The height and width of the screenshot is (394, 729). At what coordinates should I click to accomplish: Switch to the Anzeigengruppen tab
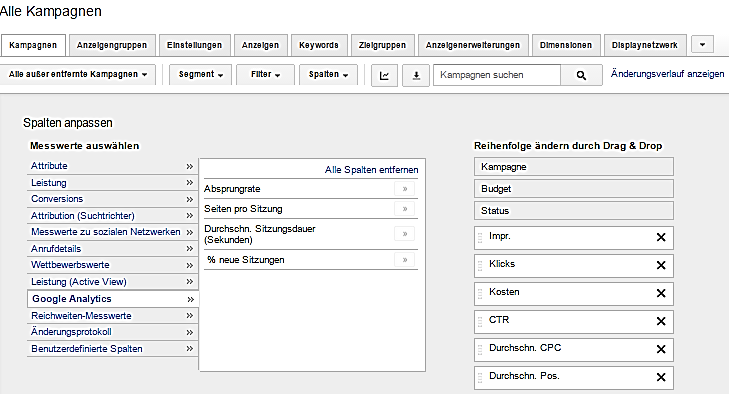(112, 45)
